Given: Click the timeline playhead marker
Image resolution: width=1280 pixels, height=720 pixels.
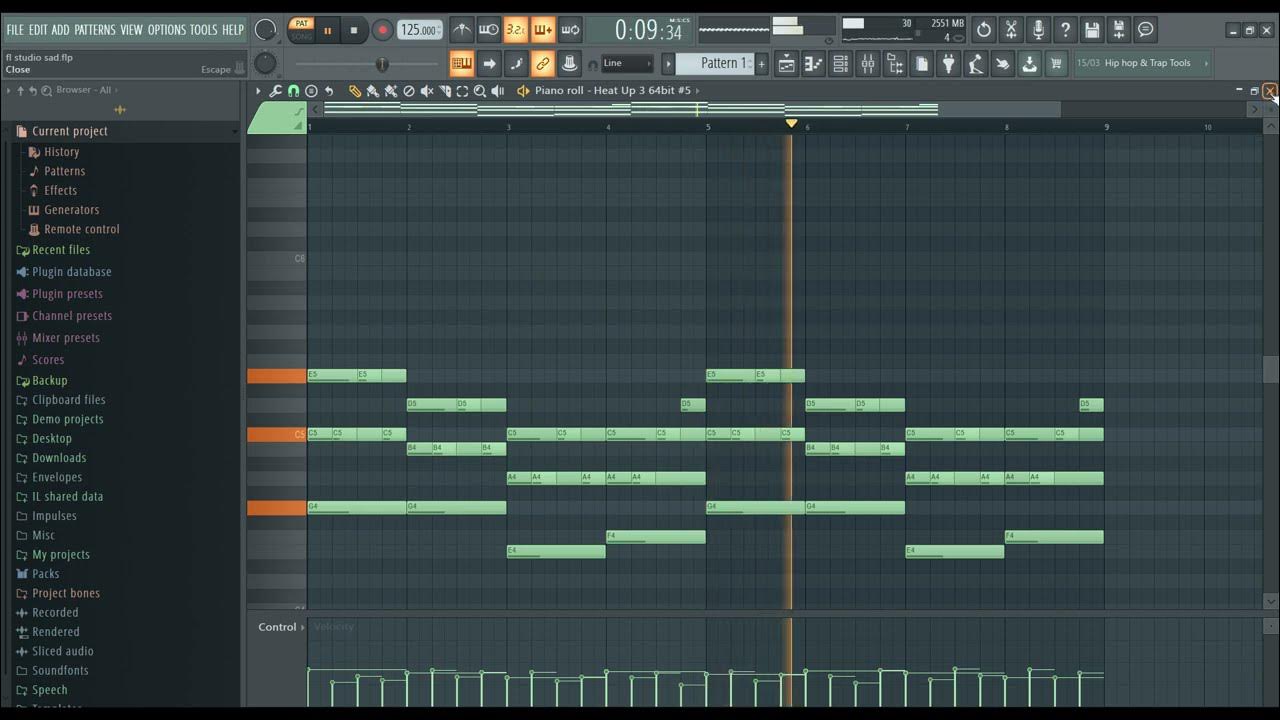Looking at the screenshot, I should tap(791, 123).
